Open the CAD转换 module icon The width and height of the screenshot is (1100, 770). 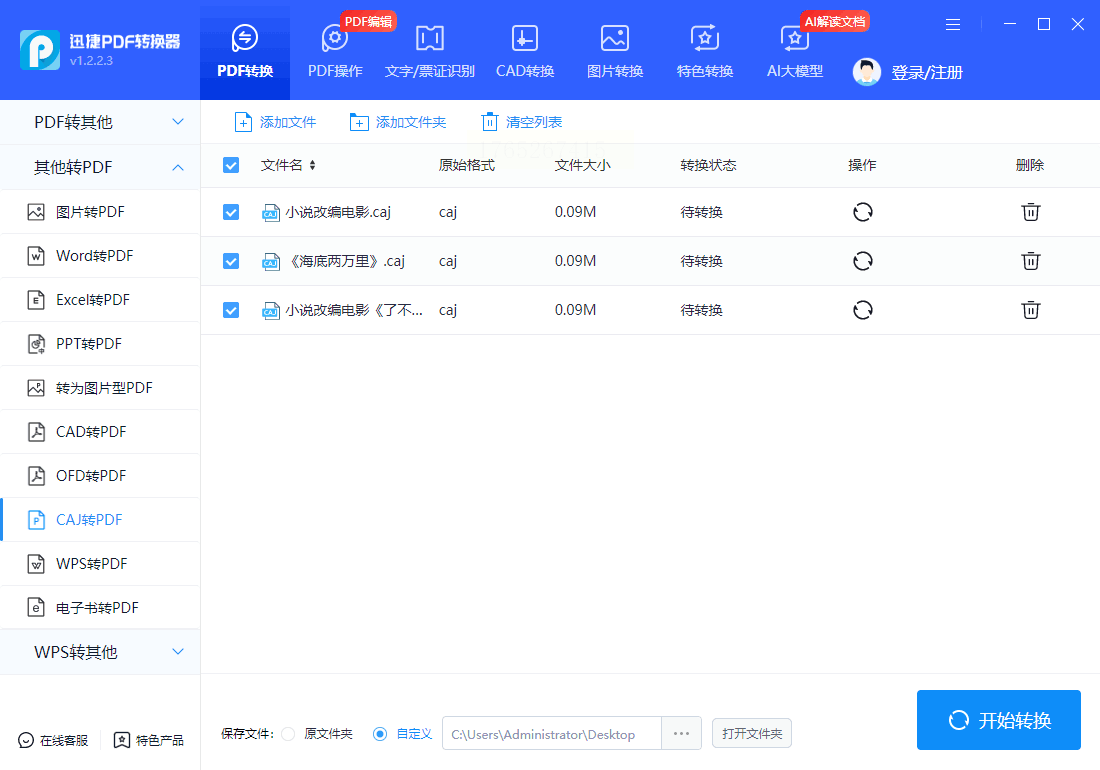(x=525, y=40)
